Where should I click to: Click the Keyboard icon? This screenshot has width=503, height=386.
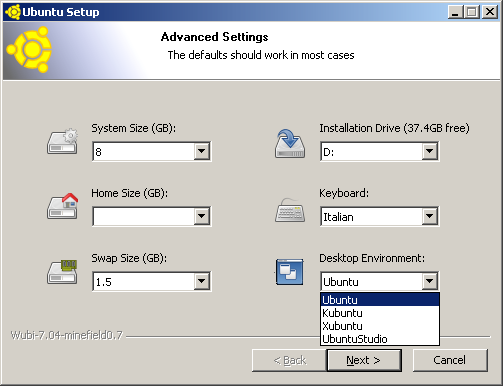[290, 210]
